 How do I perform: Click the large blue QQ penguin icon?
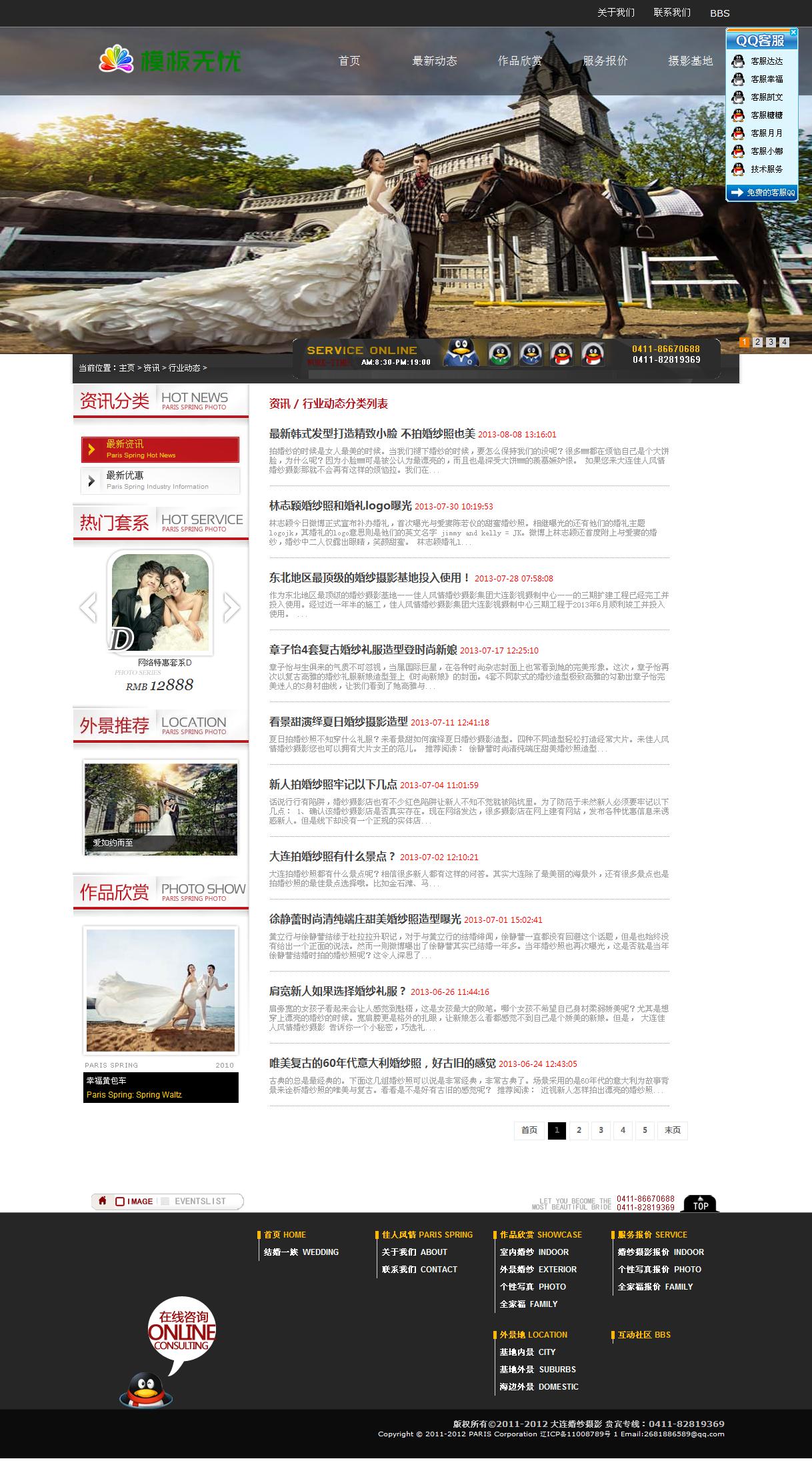click(x=461, y=352)
